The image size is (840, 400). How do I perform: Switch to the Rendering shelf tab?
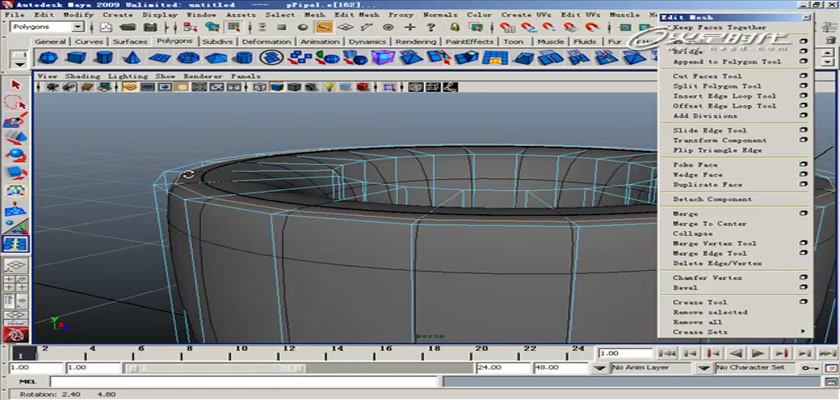click(416, 41)
